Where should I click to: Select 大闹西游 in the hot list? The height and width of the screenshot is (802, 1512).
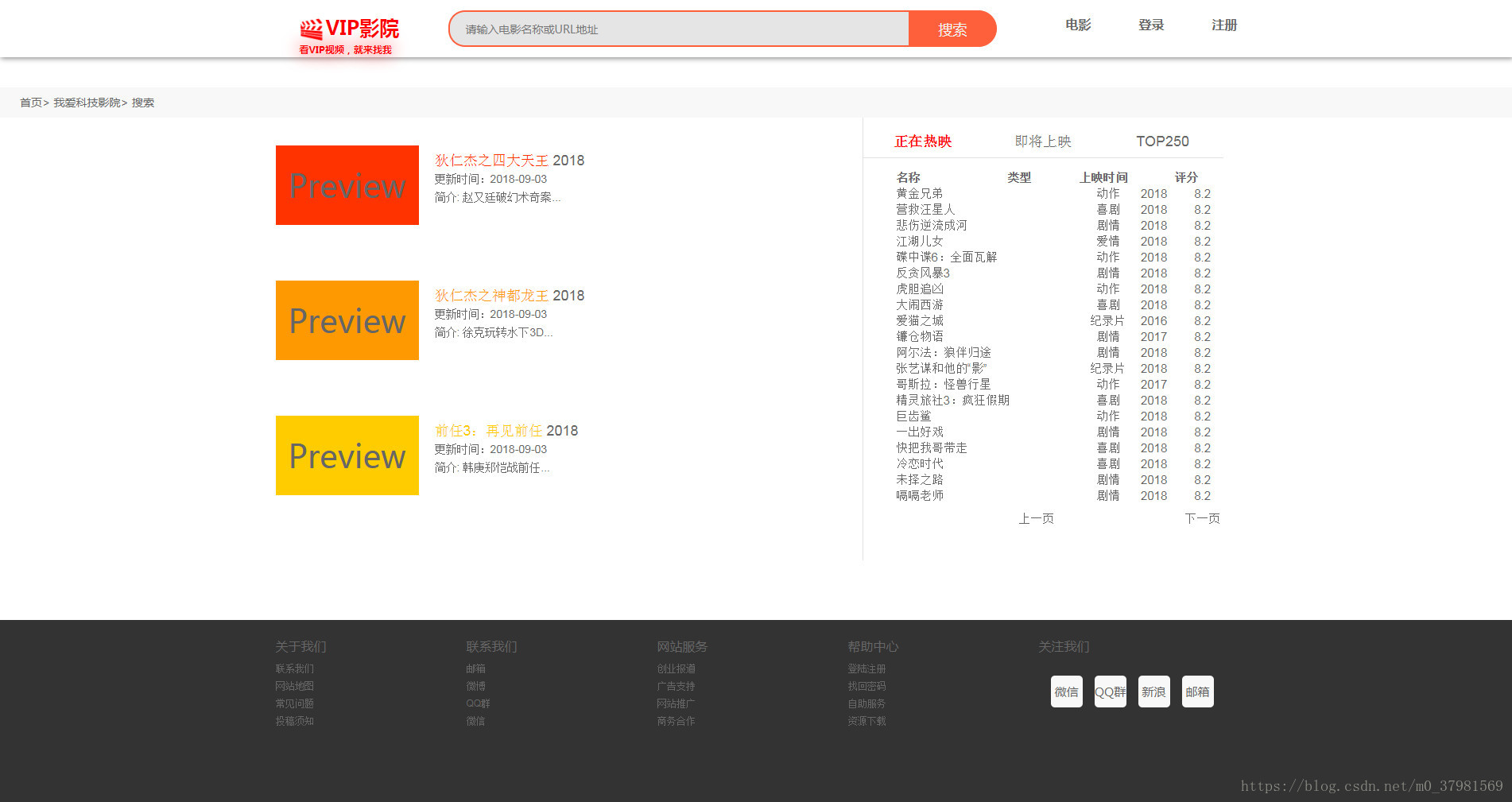[920, 304]
